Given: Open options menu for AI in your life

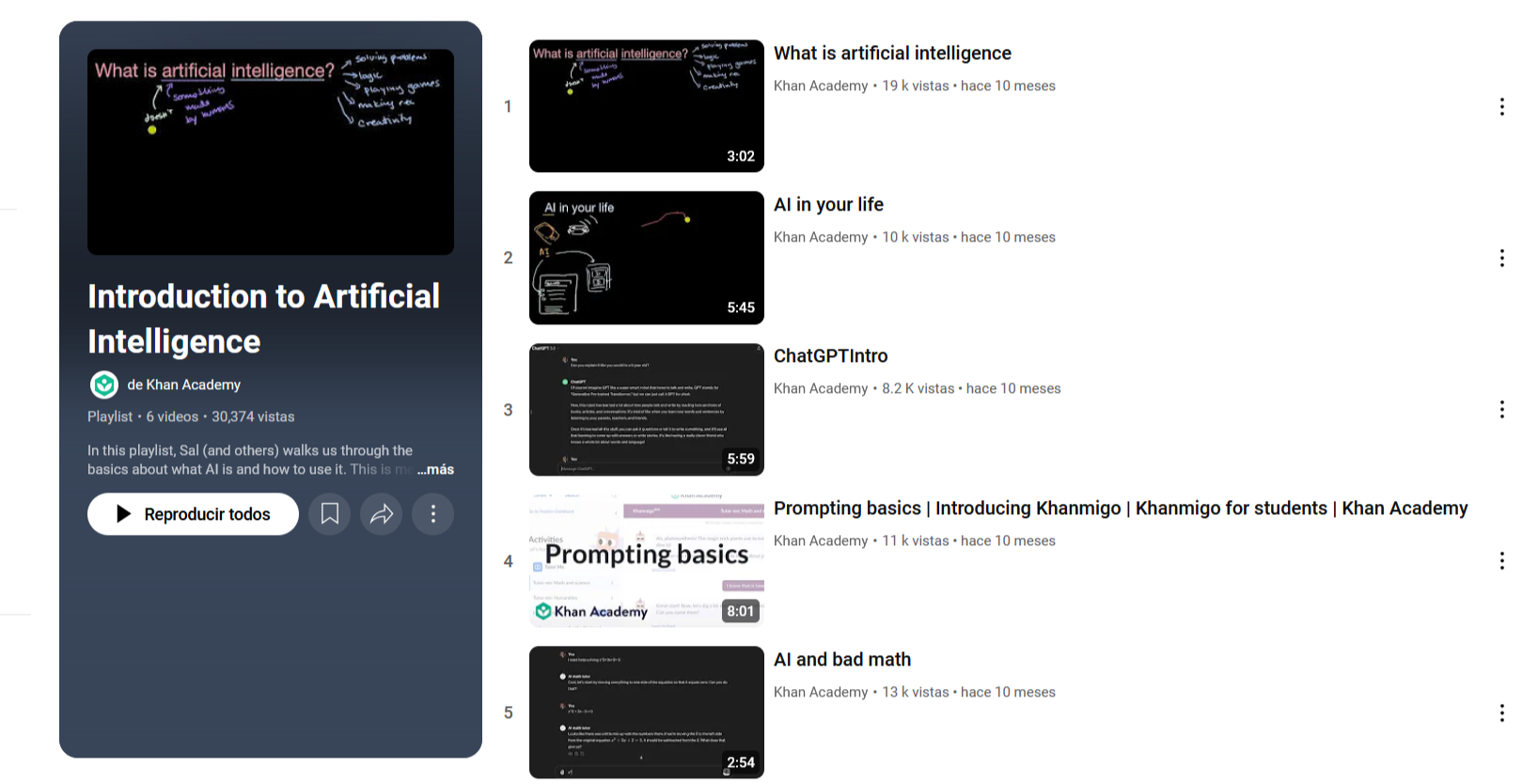Looking at the screenshot, I should pos(1502,258).
